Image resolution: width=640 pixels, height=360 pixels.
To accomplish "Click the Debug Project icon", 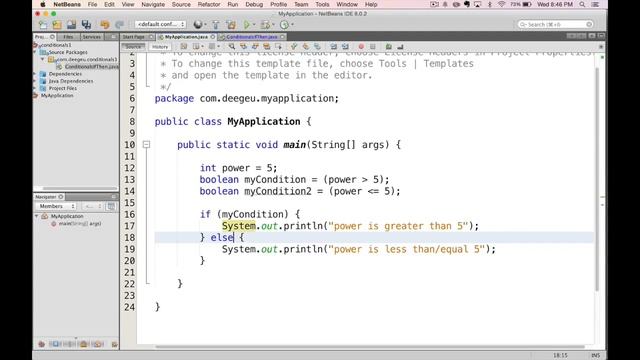I will pyautogui.click(x=265, y=24).
